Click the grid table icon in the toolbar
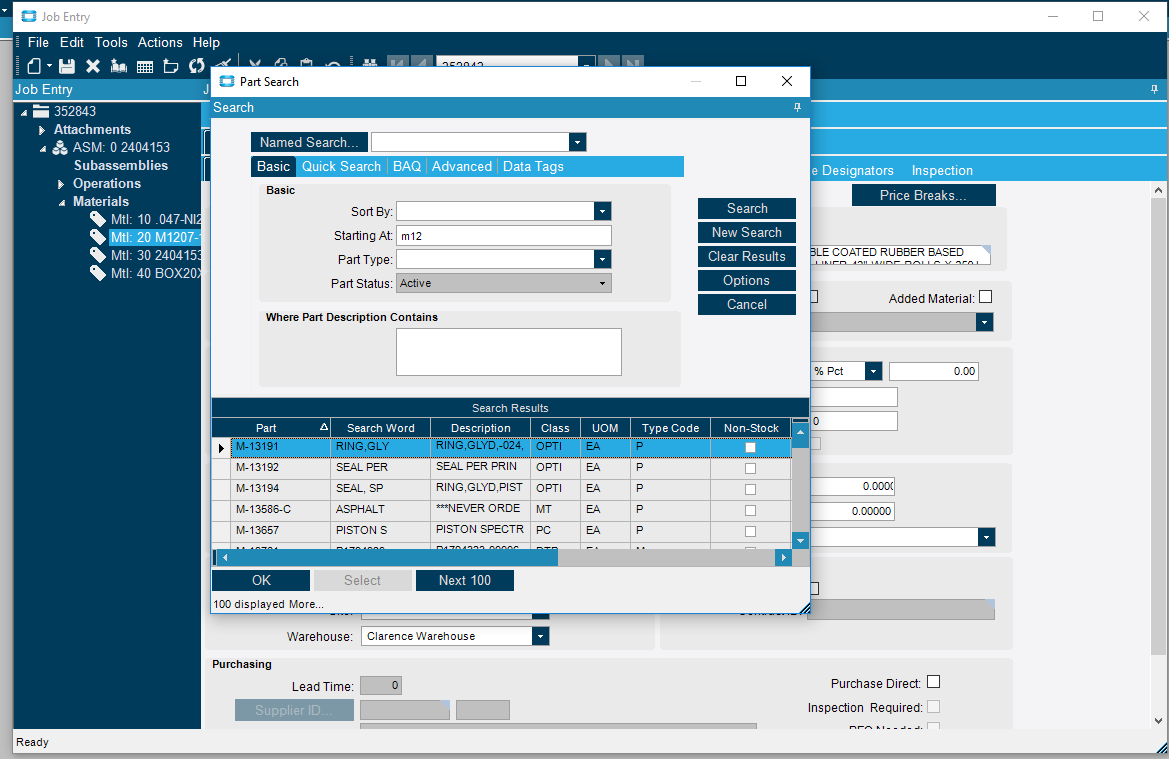 coord(145,66)
